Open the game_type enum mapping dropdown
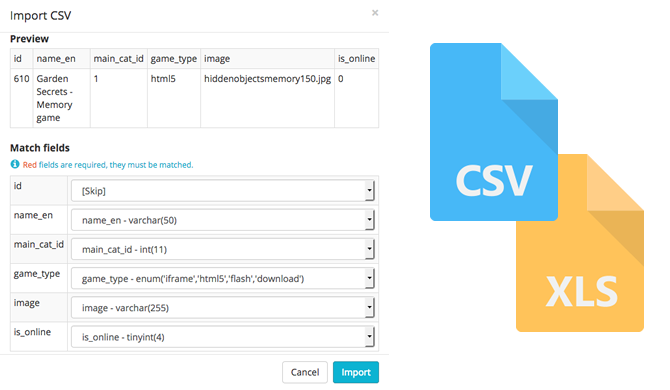 223,279
